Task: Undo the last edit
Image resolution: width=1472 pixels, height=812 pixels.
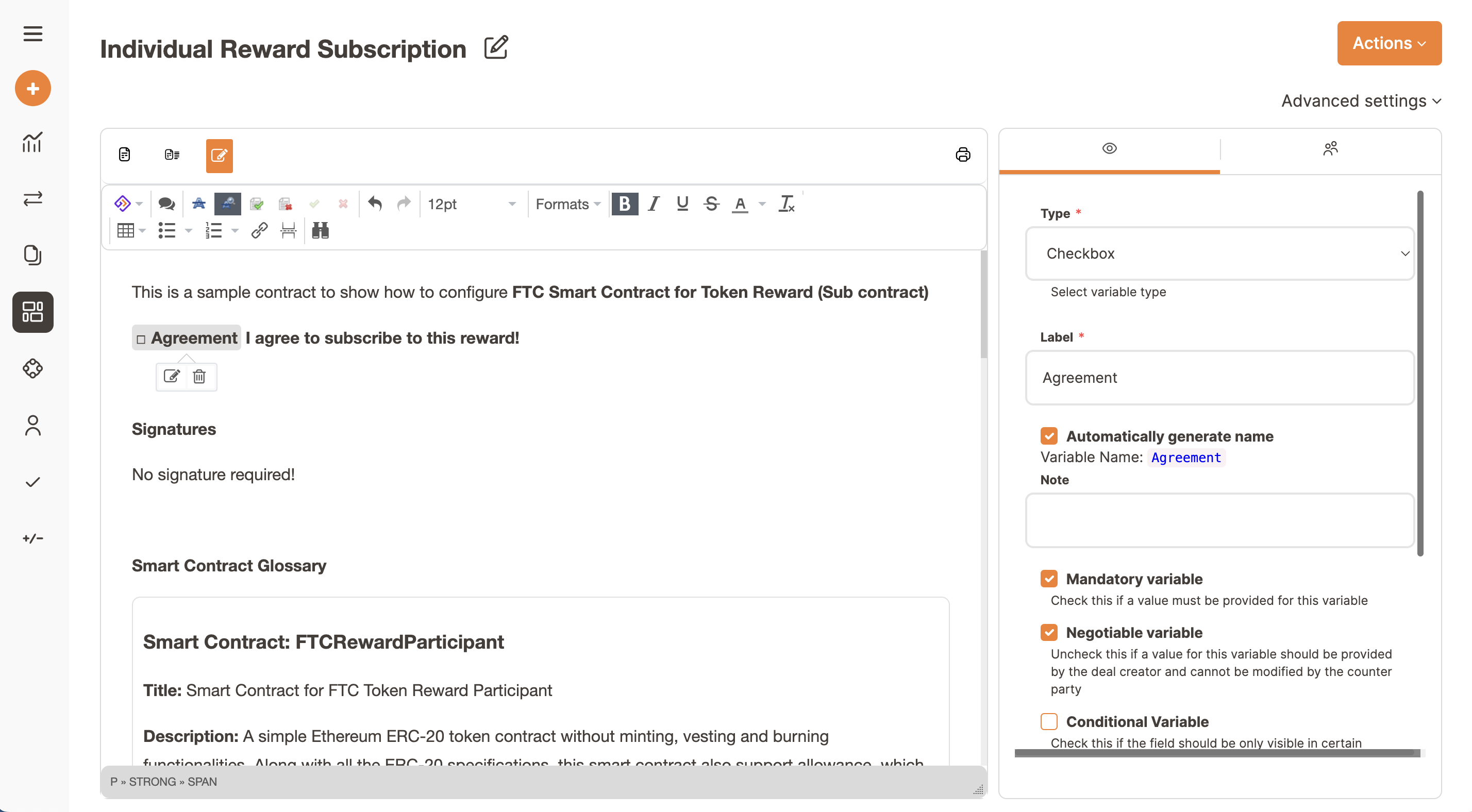Action: click(375, 204)
